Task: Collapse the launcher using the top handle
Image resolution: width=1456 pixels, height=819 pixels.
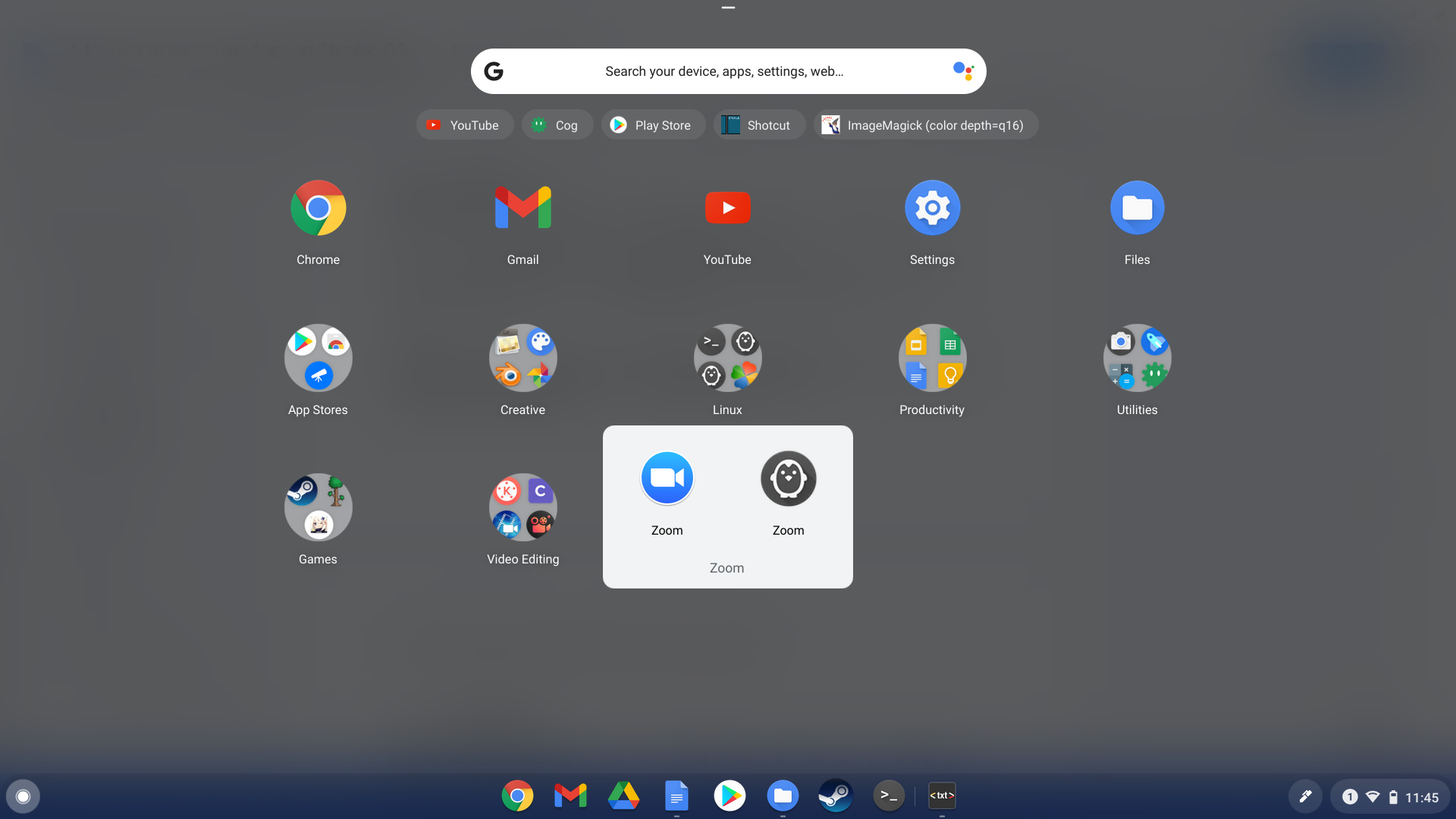Action: tap(728, 8)
